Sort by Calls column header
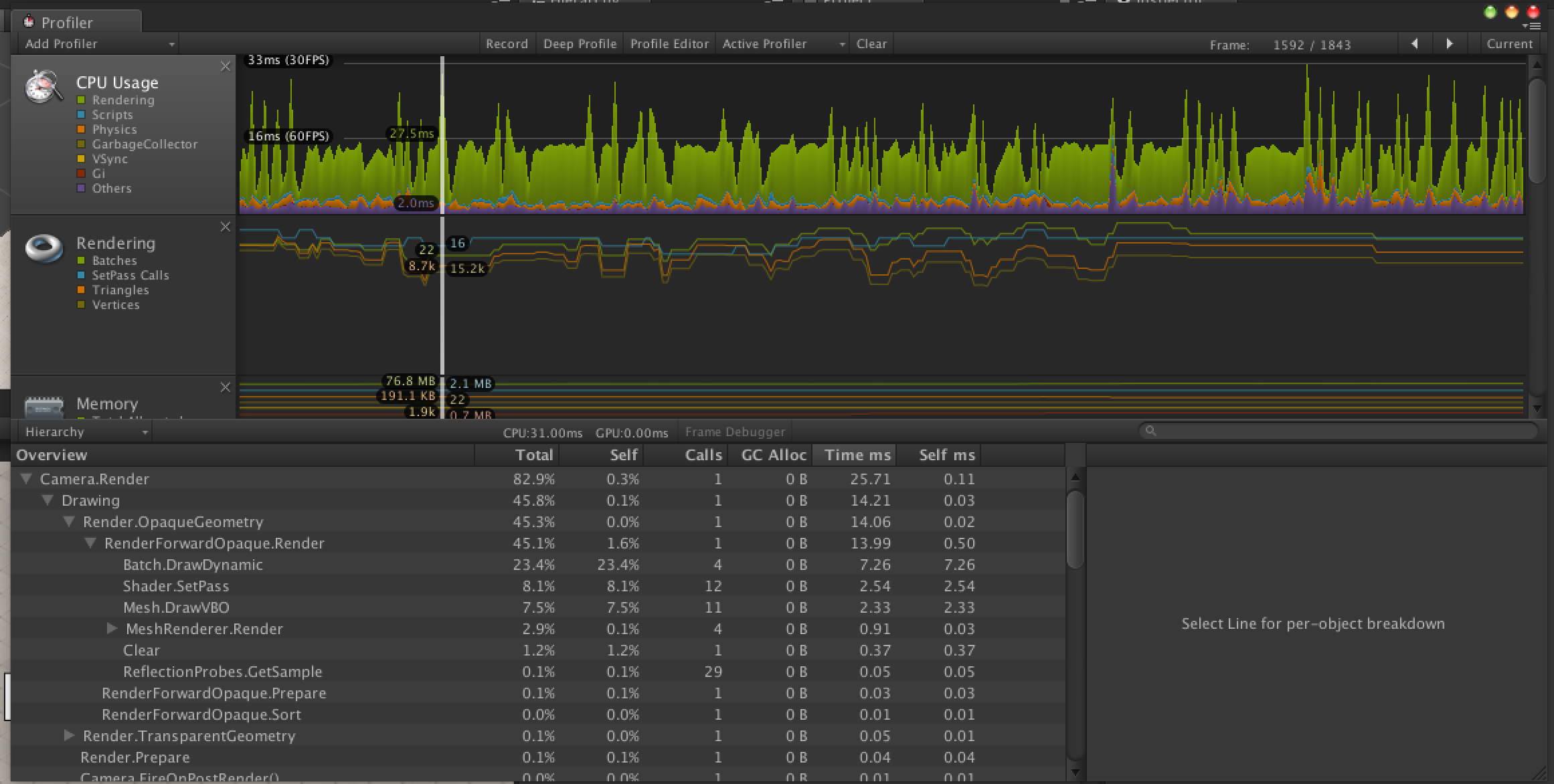The image size is (1554, 784). coord(686,455)
